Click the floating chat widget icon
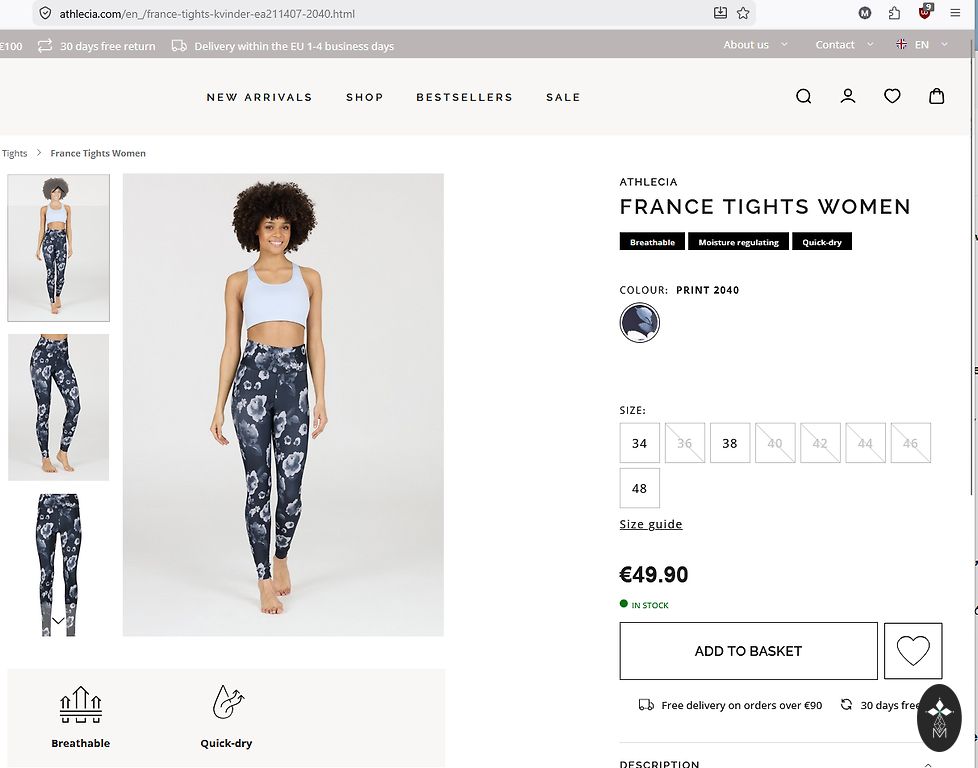Screen dimensions: 978x768 click(x=939, y=717)
